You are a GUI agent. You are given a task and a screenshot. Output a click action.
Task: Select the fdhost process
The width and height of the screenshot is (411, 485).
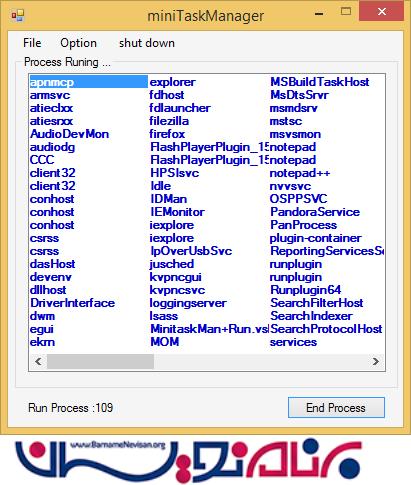(167, 95)
